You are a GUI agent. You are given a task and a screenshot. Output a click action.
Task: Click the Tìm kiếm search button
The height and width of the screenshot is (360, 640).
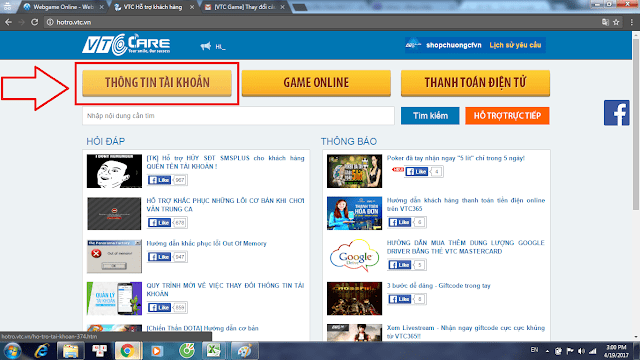pos(430,116)
